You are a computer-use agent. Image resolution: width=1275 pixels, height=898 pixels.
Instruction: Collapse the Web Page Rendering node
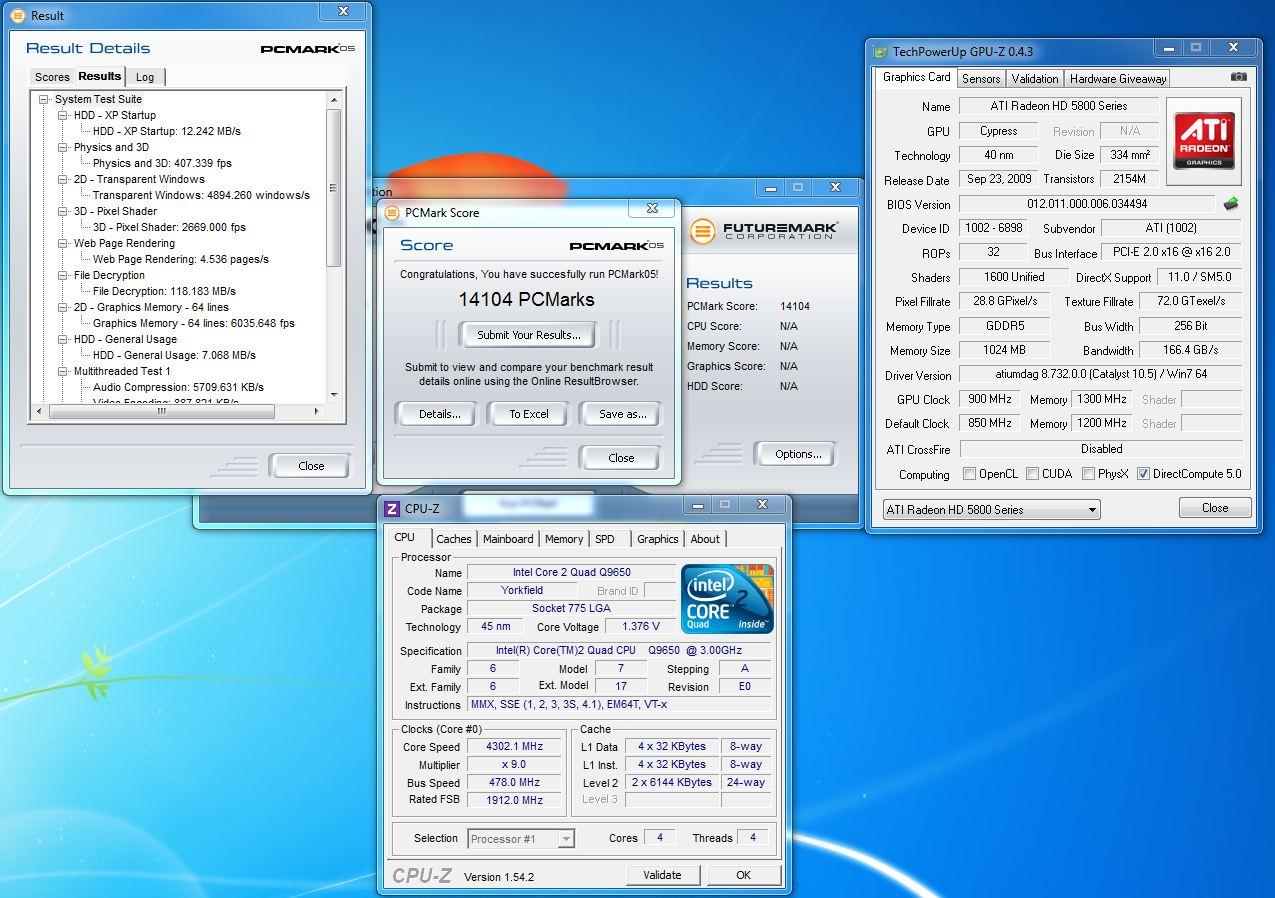click(x=63, y=243)
